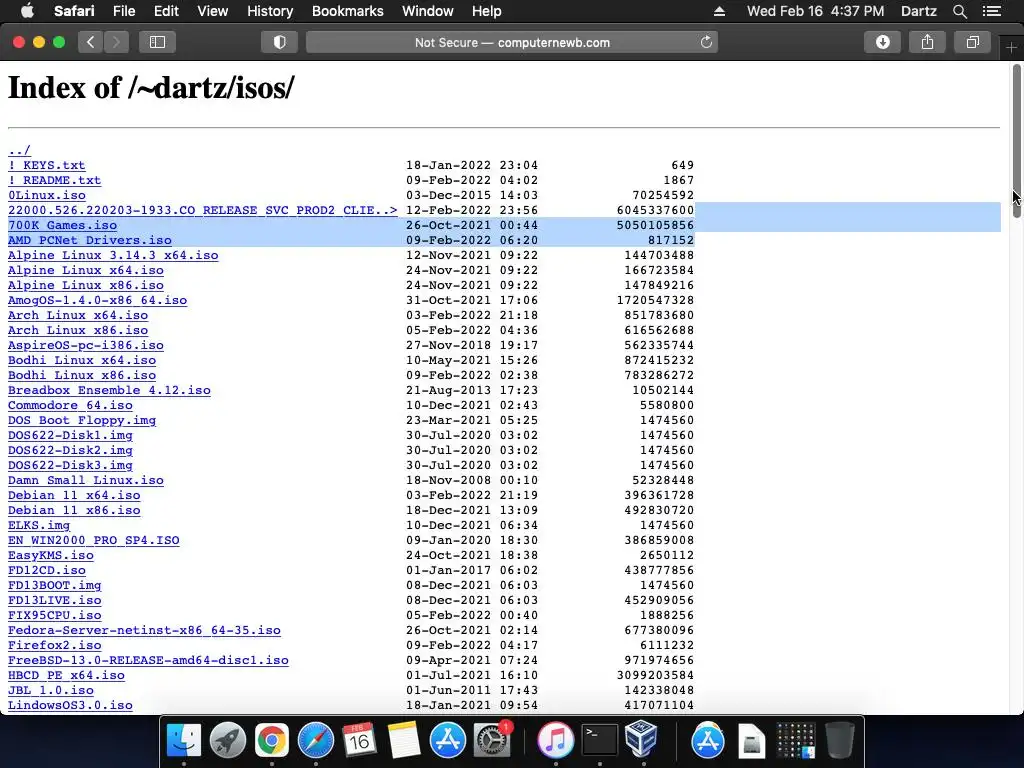Open the Bookmarks menu
Viewport: 1024px width, 768px height.
click(347, 11)
